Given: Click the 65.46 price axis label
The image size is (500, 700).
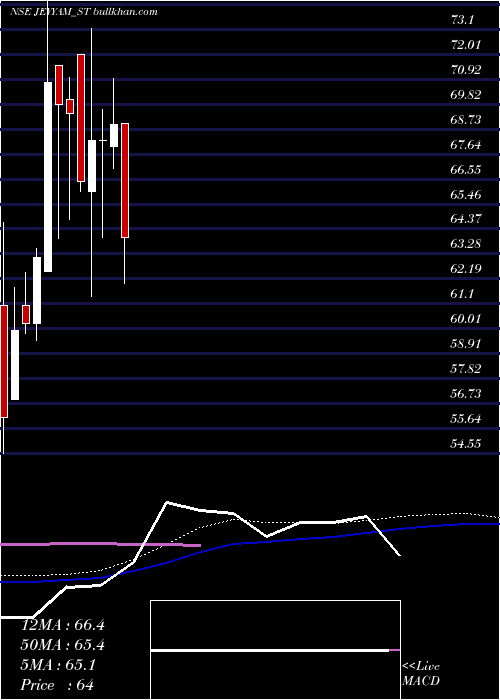Looking at the screenshot, I should (466, 195).
